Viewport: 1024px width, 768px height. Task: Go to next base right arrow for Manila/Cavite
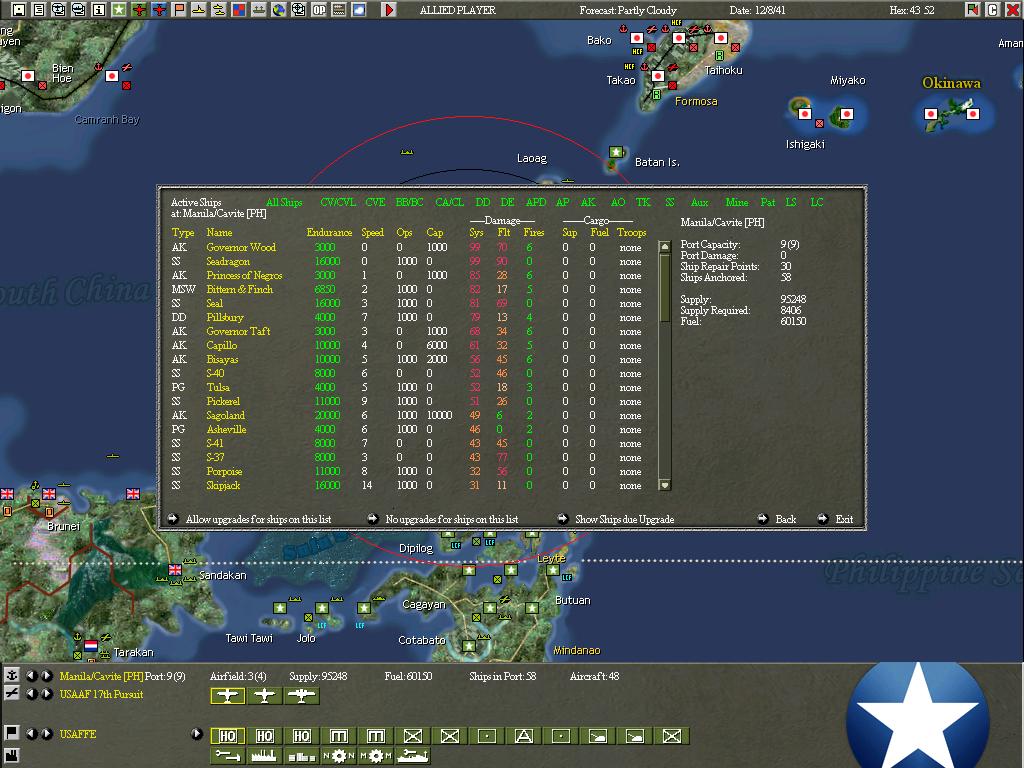tap(46, 676)
